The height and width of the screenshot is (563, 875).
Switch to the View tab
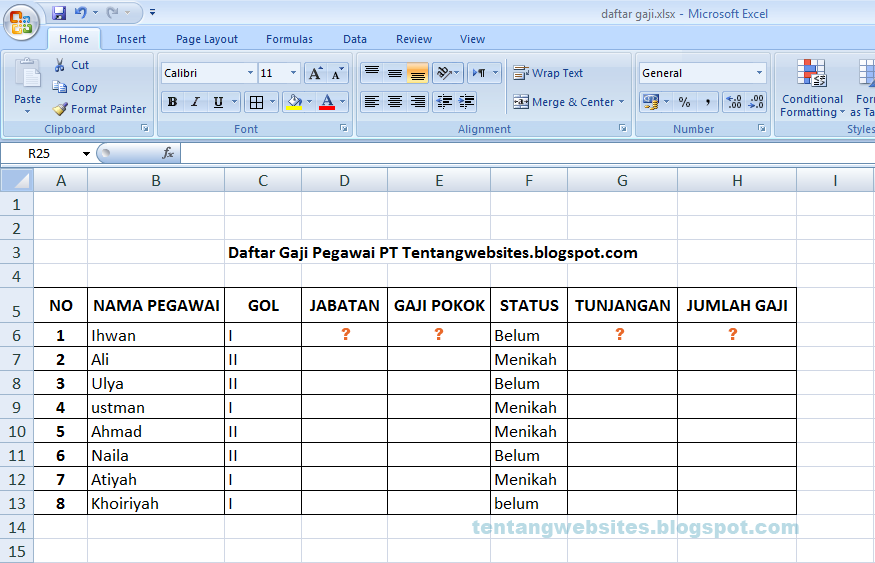click(x=472, y=39)
